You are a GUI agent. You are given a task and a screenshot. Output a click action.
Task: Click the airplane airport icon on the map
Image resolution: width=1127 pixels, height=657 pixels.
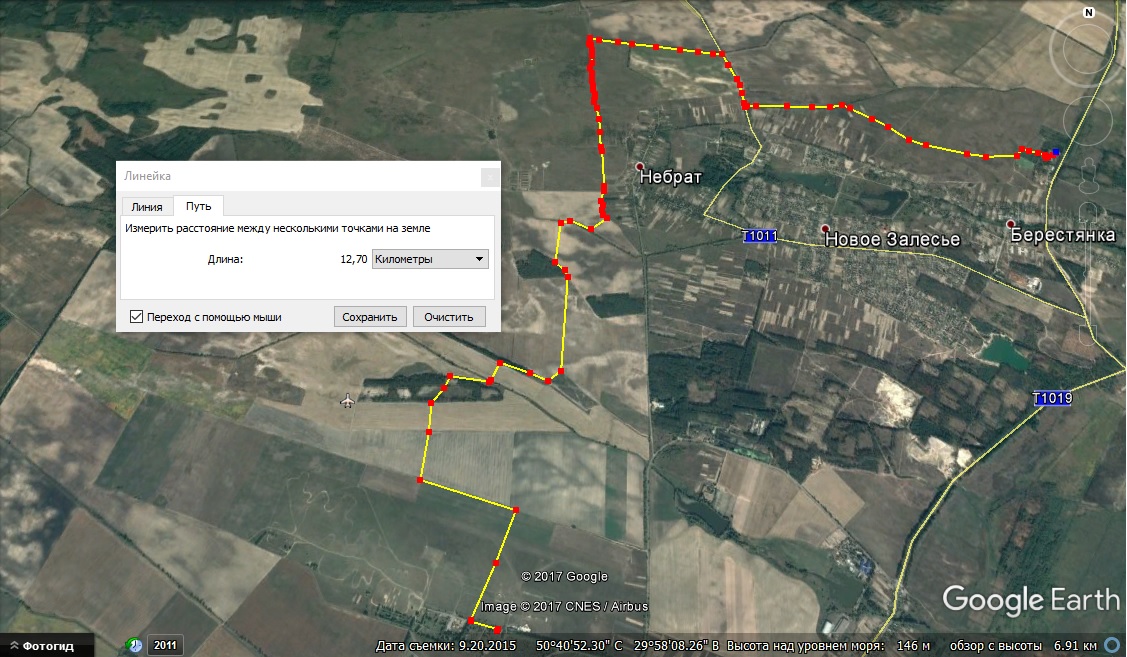pos(347,400)
